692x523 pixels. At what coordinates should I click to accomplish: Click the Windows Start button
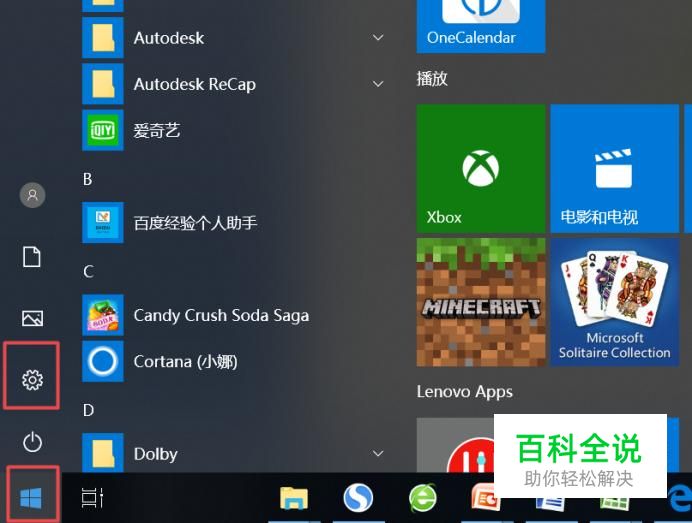click(31, 498)
